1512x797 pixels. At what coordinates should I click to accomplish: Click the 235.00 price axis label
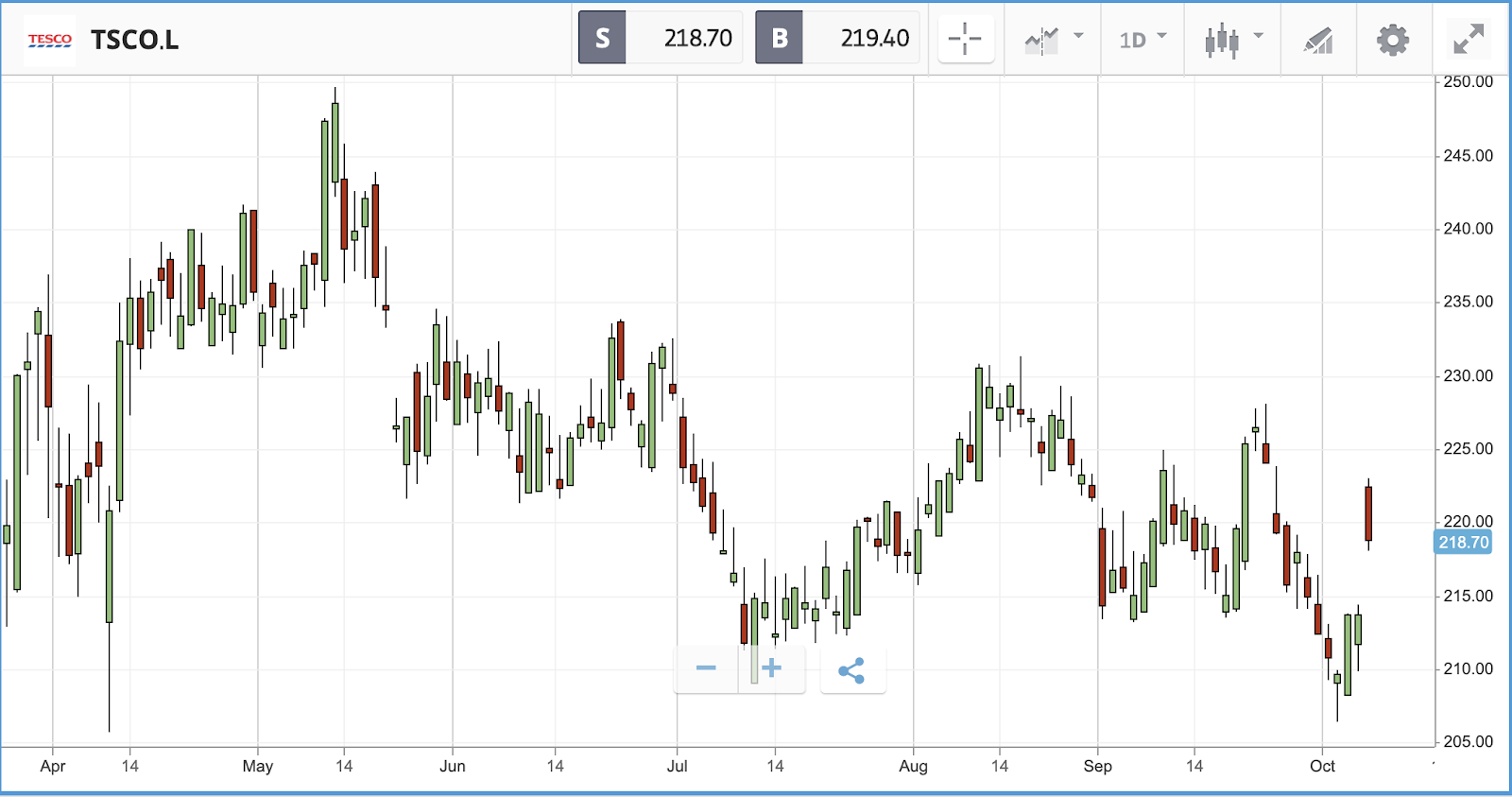[1468, 302]
